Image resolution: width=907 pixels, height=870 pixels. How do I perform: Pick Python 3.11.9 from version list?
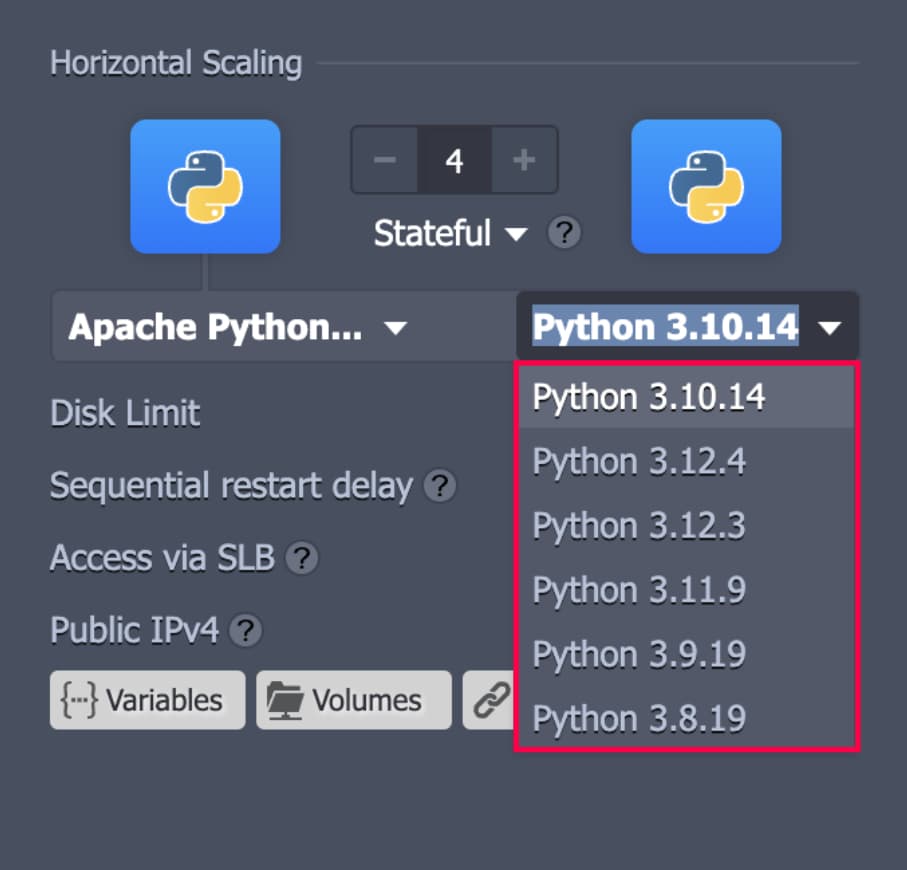(x=640, y=590)
